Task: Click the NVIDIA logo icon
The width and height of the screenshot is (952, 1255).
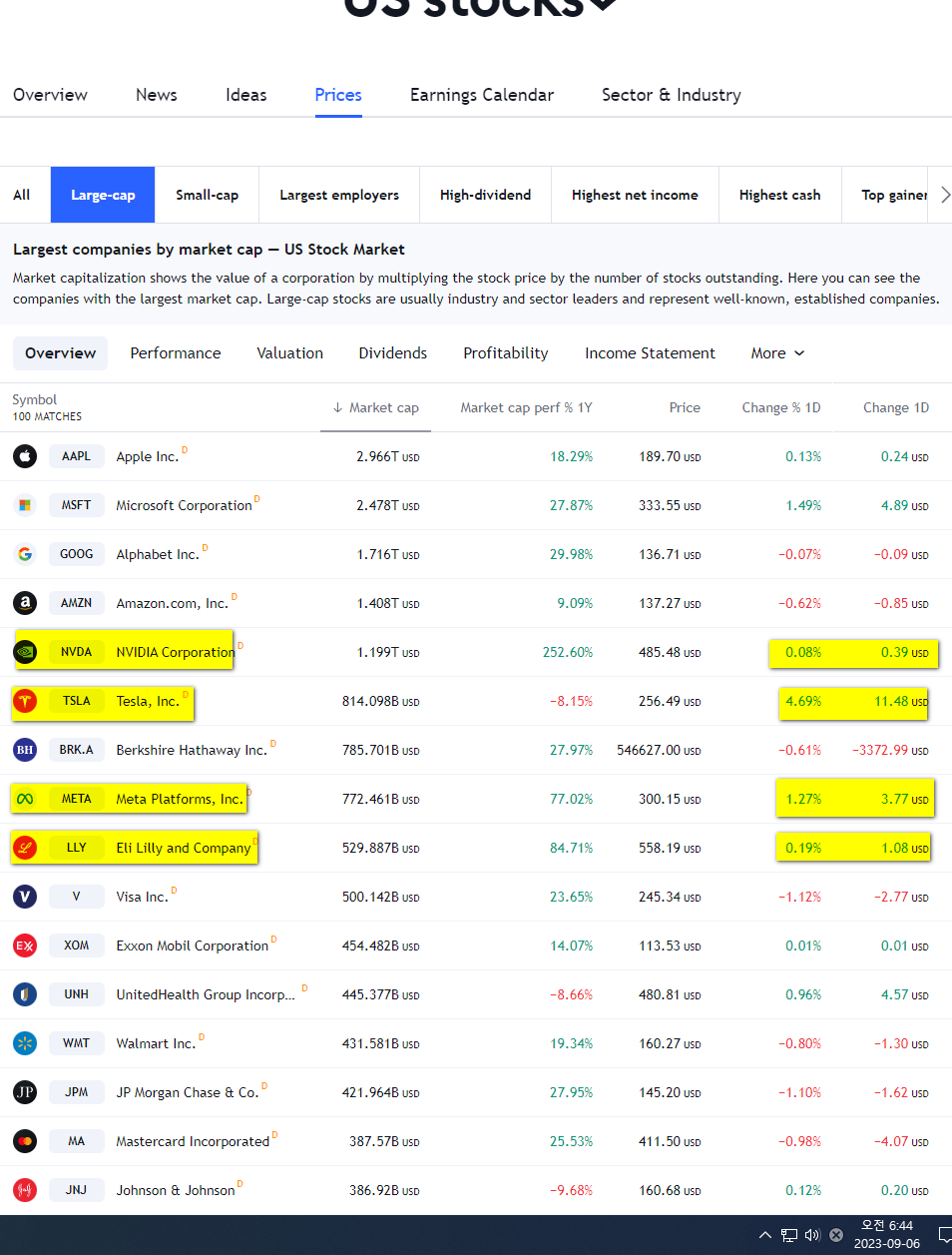Action: pos(25,652)
